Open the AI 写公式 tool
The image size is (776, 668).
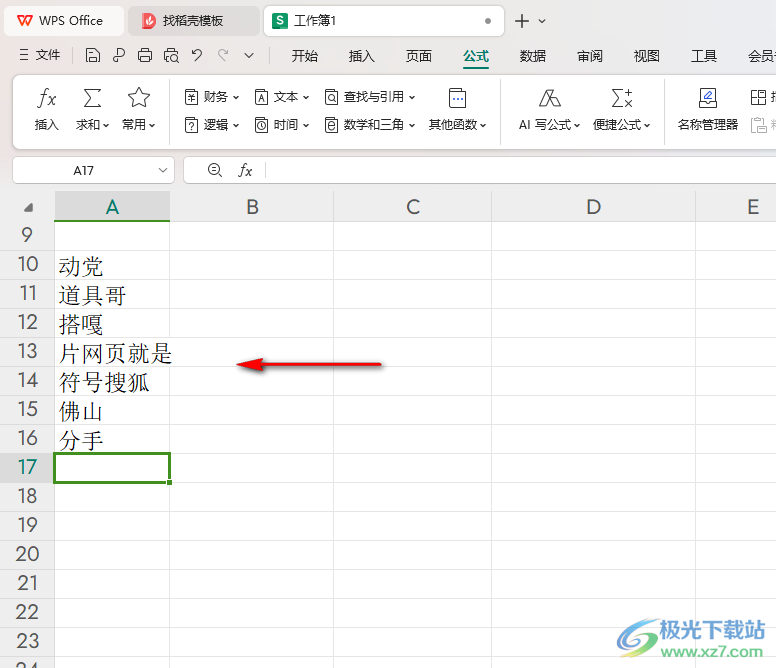pos(549,109)
